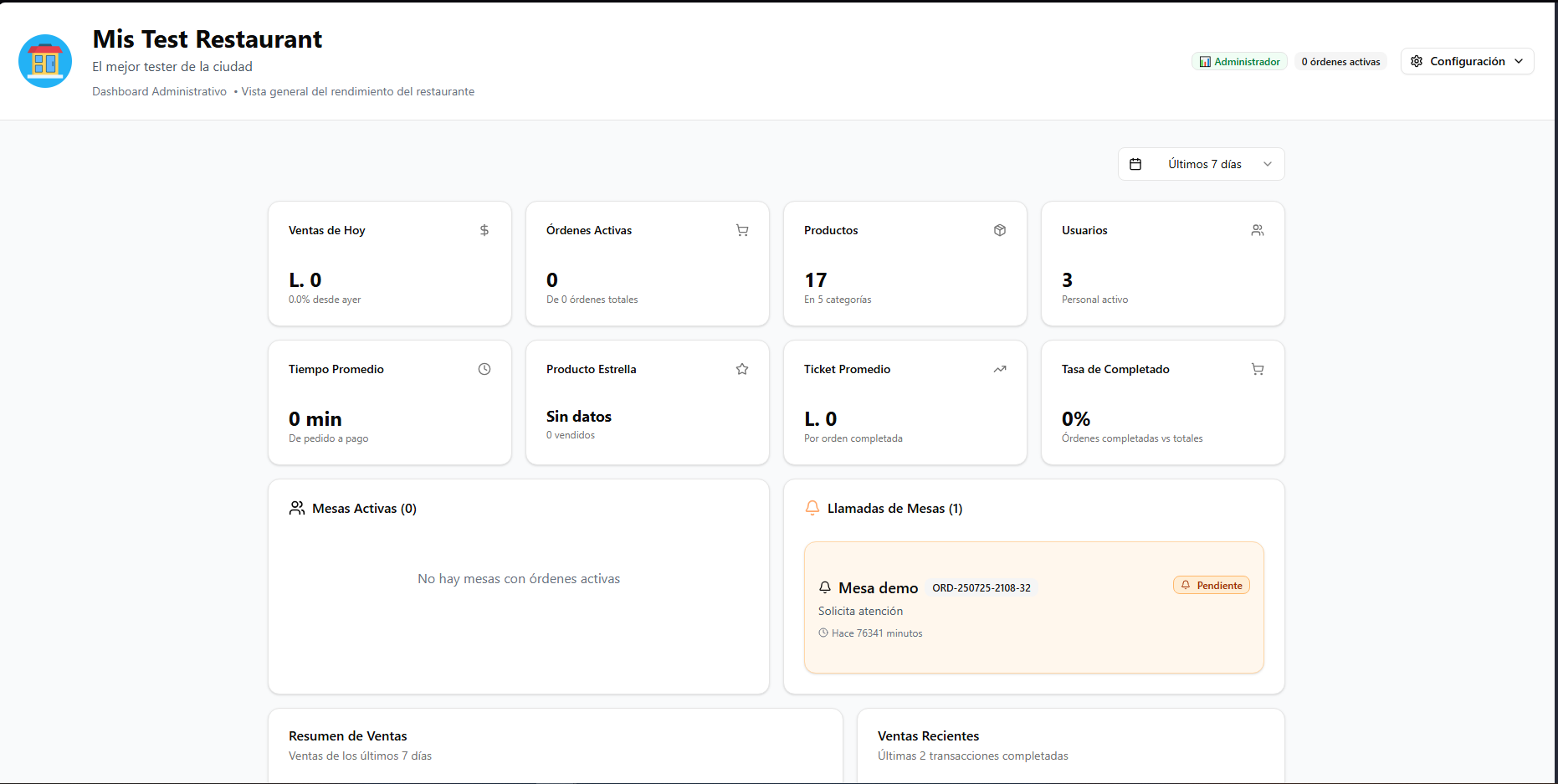
Task: Click the bell icon in Pendiente badge
Action: click(1186, 585)
